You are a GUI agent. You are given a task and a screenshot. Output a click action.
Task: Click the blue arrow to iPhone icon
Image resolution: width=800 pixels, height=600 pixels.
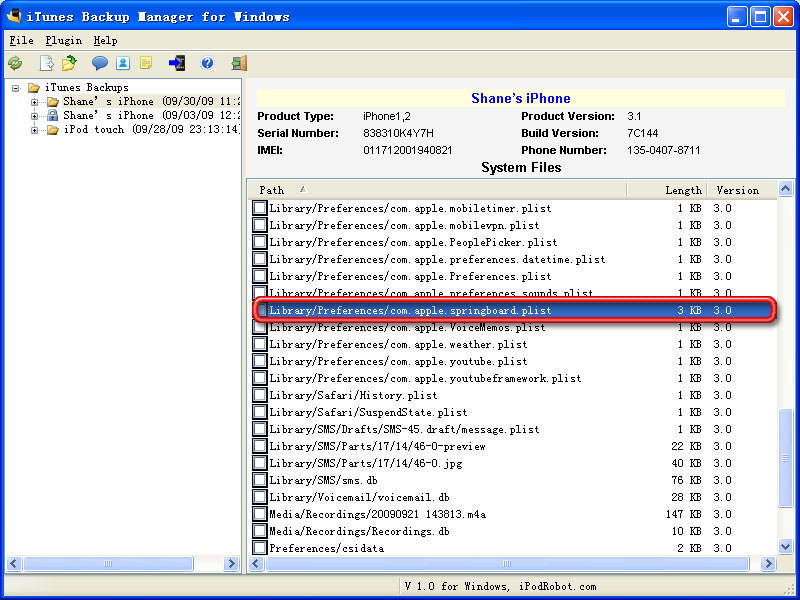click(177, 63)
